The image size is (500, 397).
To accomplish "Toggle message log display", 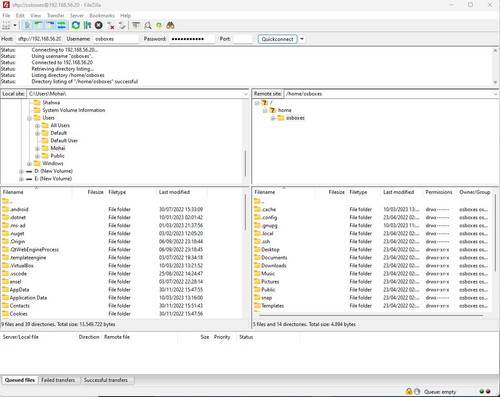I will (x=28, y=25).
